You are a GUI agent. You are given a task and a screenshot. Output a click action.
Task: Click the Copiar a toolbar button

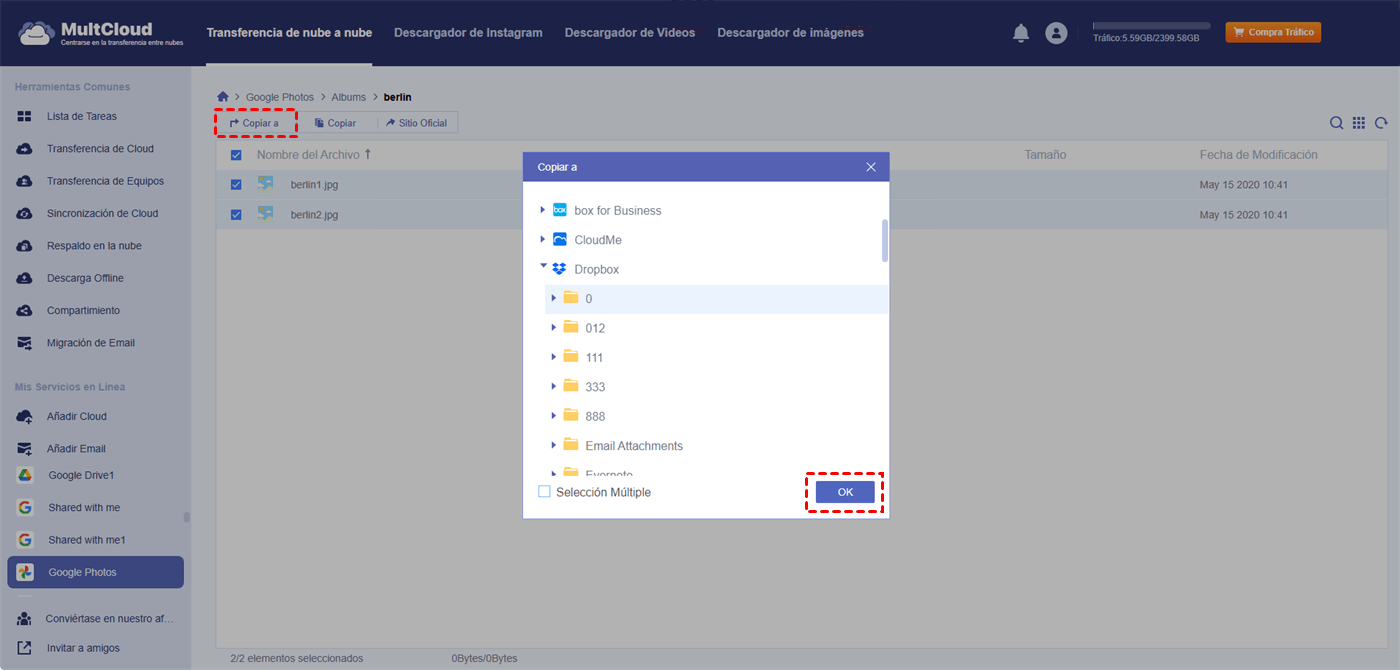tap(255, 123)
